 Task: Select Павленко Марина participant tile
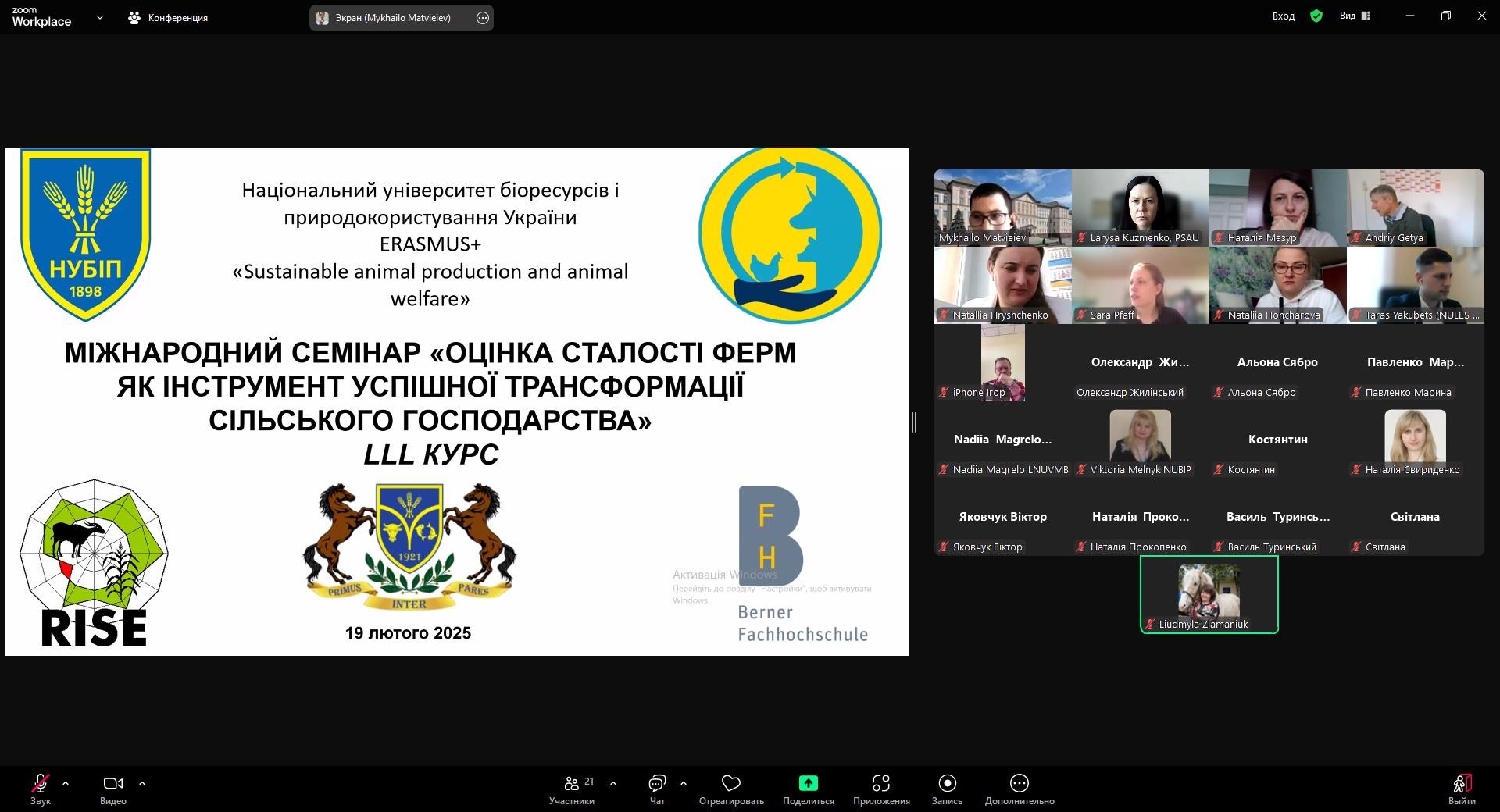1416,362
